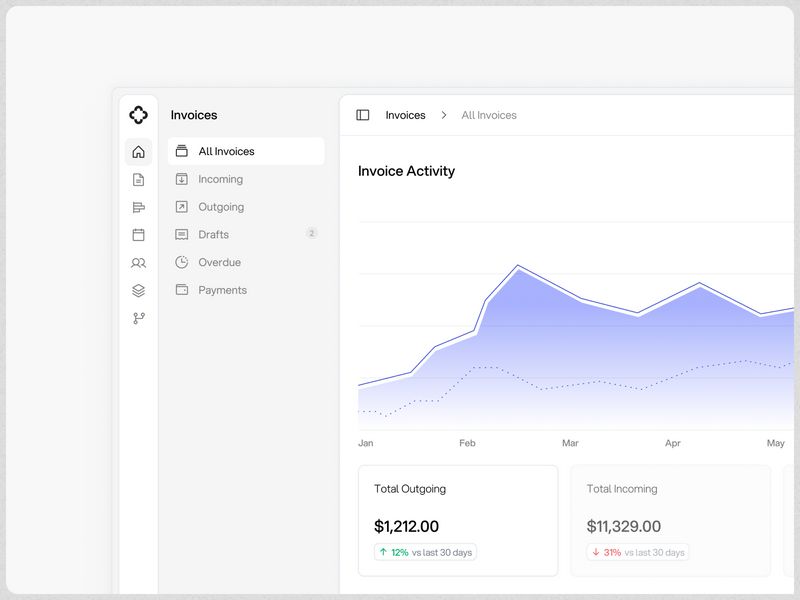The image size is (800, 600).
Task: Click the Drafts message icon
Action: [182, 234]
